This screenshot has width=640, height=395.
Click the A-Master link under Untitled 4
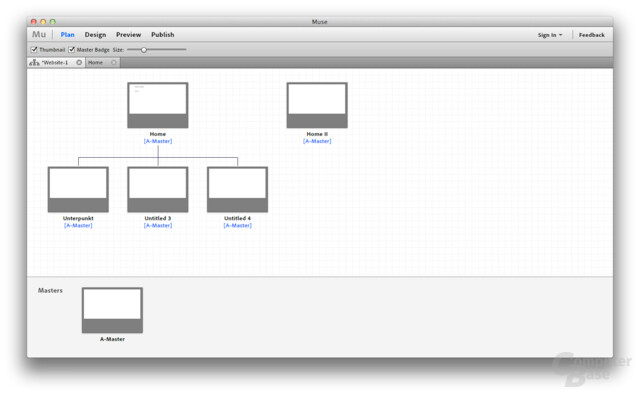click(237, 226)
